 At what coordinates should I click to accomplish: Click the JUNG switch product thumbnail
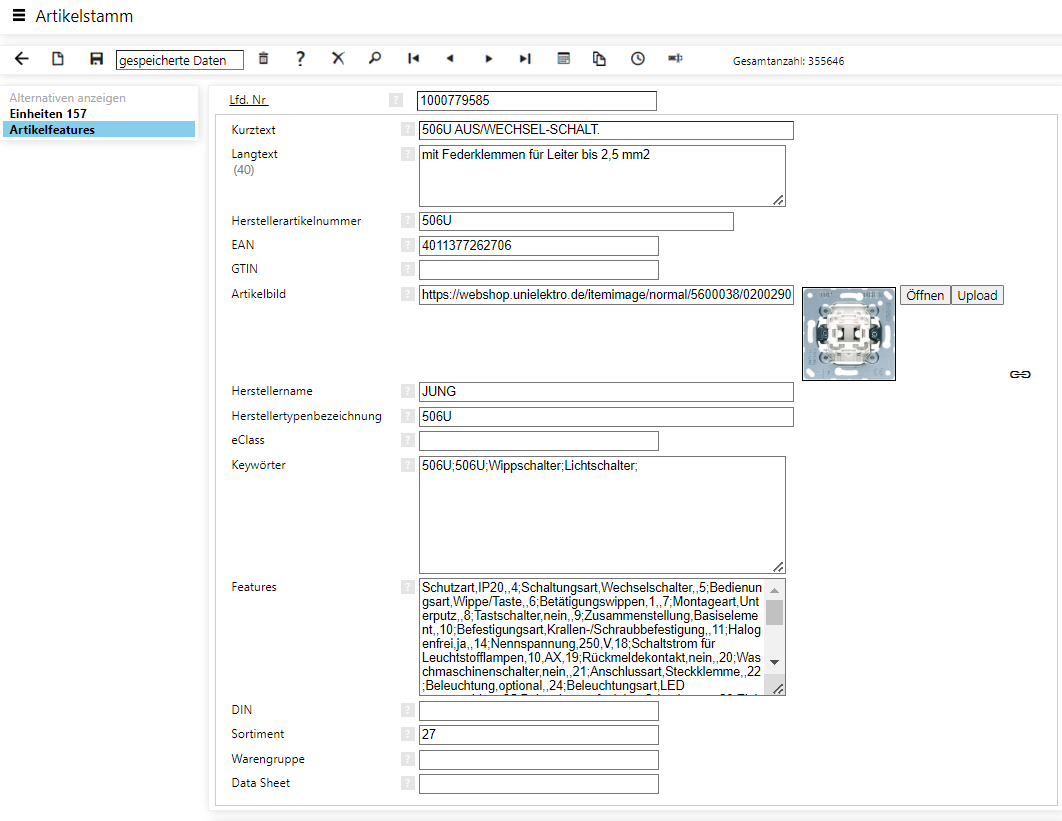point(848,334)
